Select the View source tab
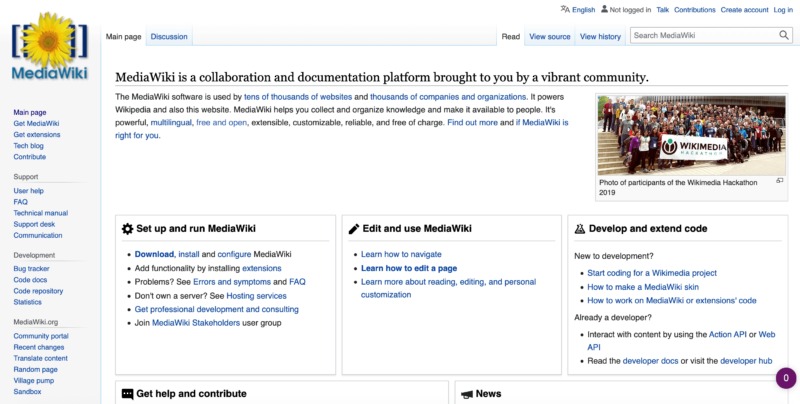 [x=550, y=36]
